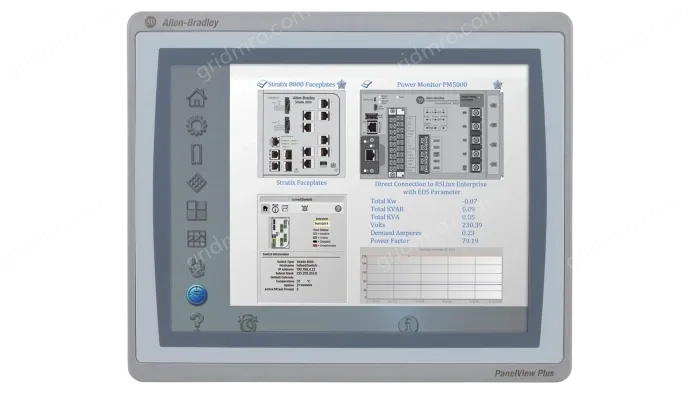Viewport: 700px width, 394px height.
Task: Click the info icon in switch faceplate toolbar
Action: [x=275, y=208]
